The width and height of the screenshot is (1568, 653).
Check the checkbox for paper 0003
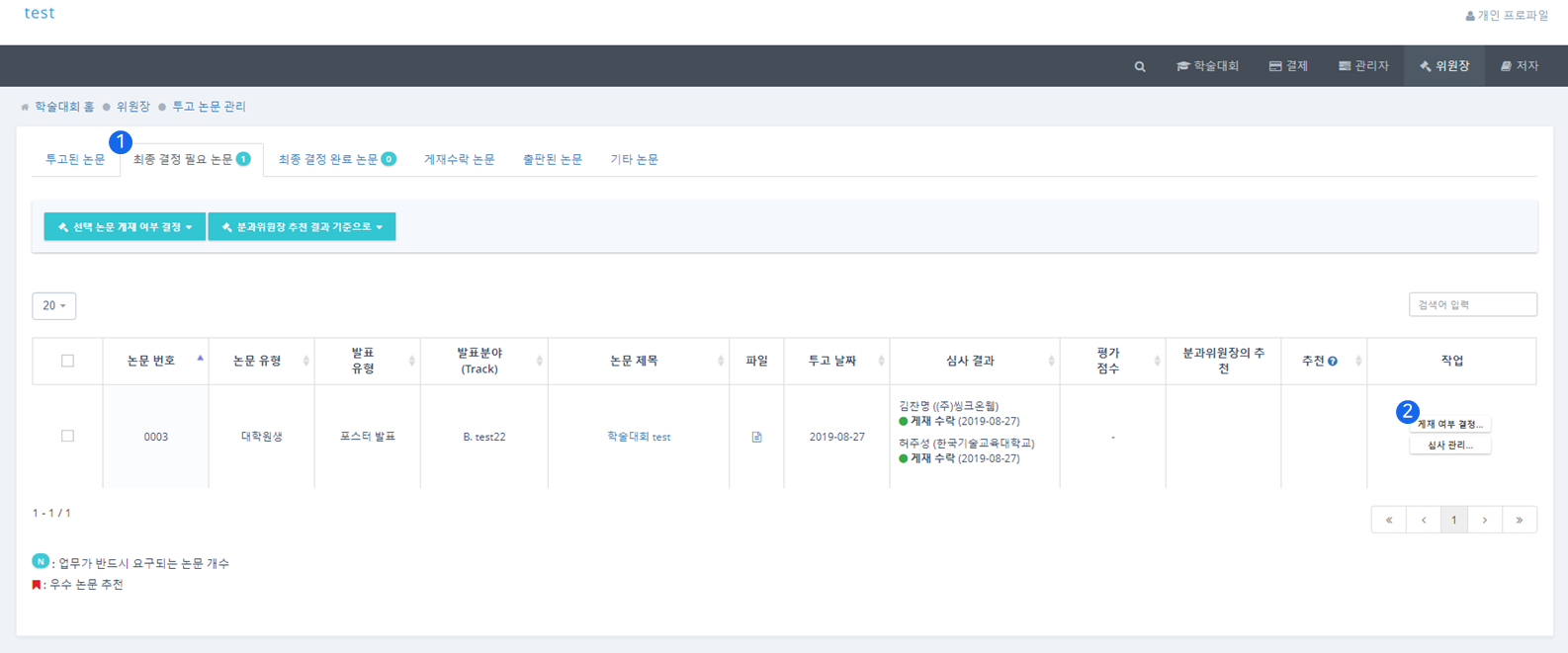(67, 436)
